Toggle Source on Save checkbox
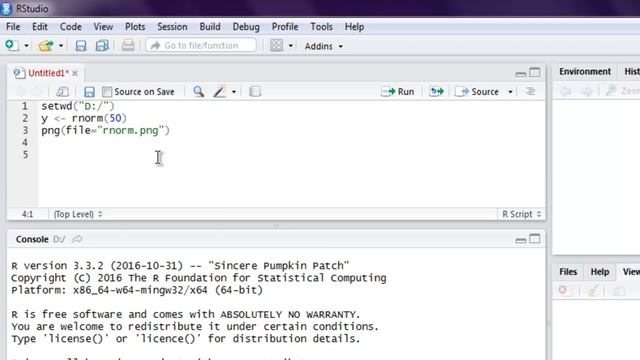This screenshot has height=360, width=640. point(107,92)
